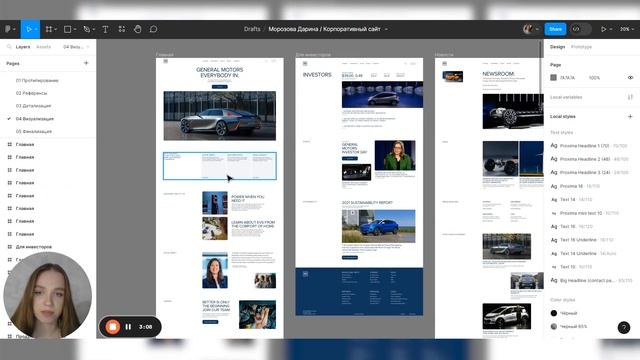Open page 01 Прототипирование
Image resolution: width=640 pixels, height=360 pixels.
(x=37, y=80)
